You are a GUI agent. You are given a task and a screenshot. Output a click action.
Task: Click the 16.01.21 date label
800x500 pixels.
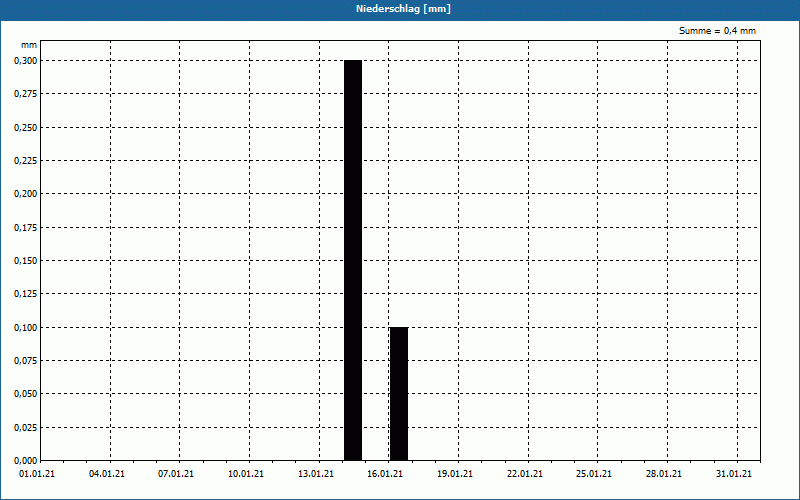point(385,474)
